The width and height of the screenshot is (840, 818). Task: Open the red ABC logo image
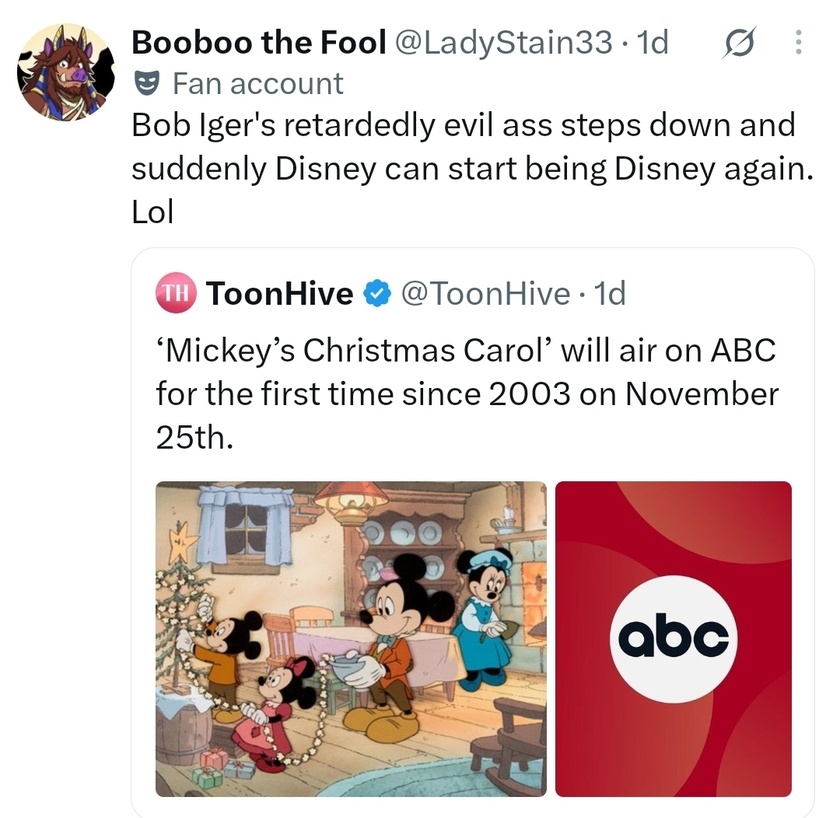click(x=673, y=639)
